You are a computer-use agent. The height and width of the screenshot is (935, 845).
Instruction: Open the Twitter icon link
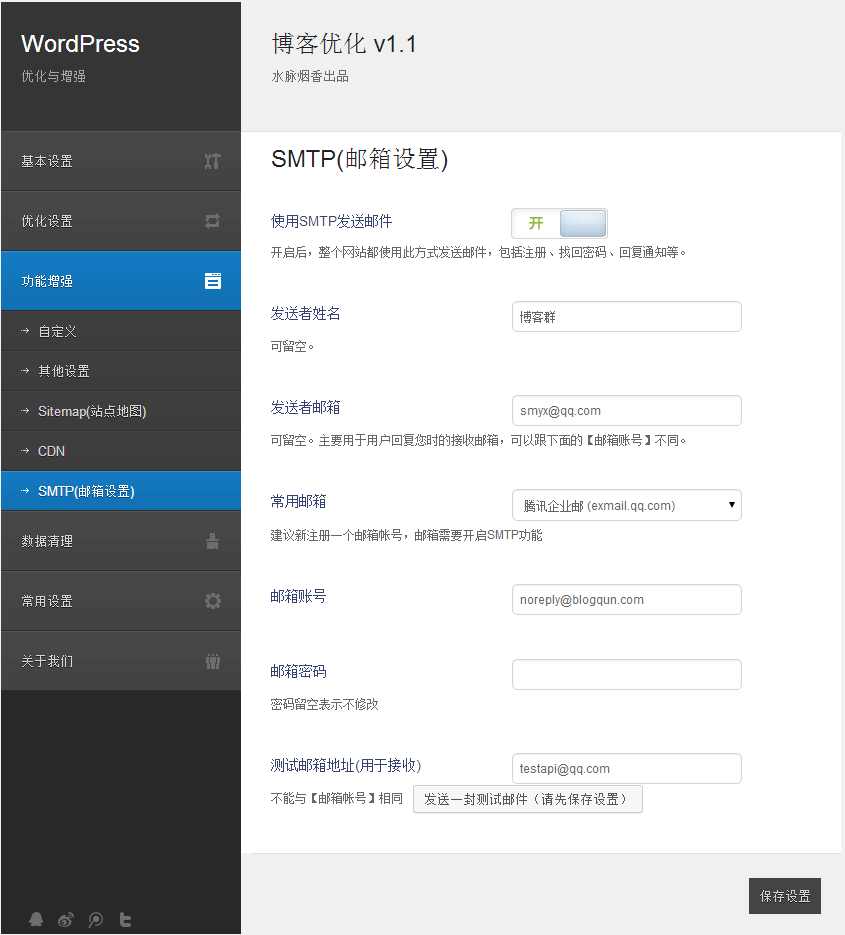point(126,920)
